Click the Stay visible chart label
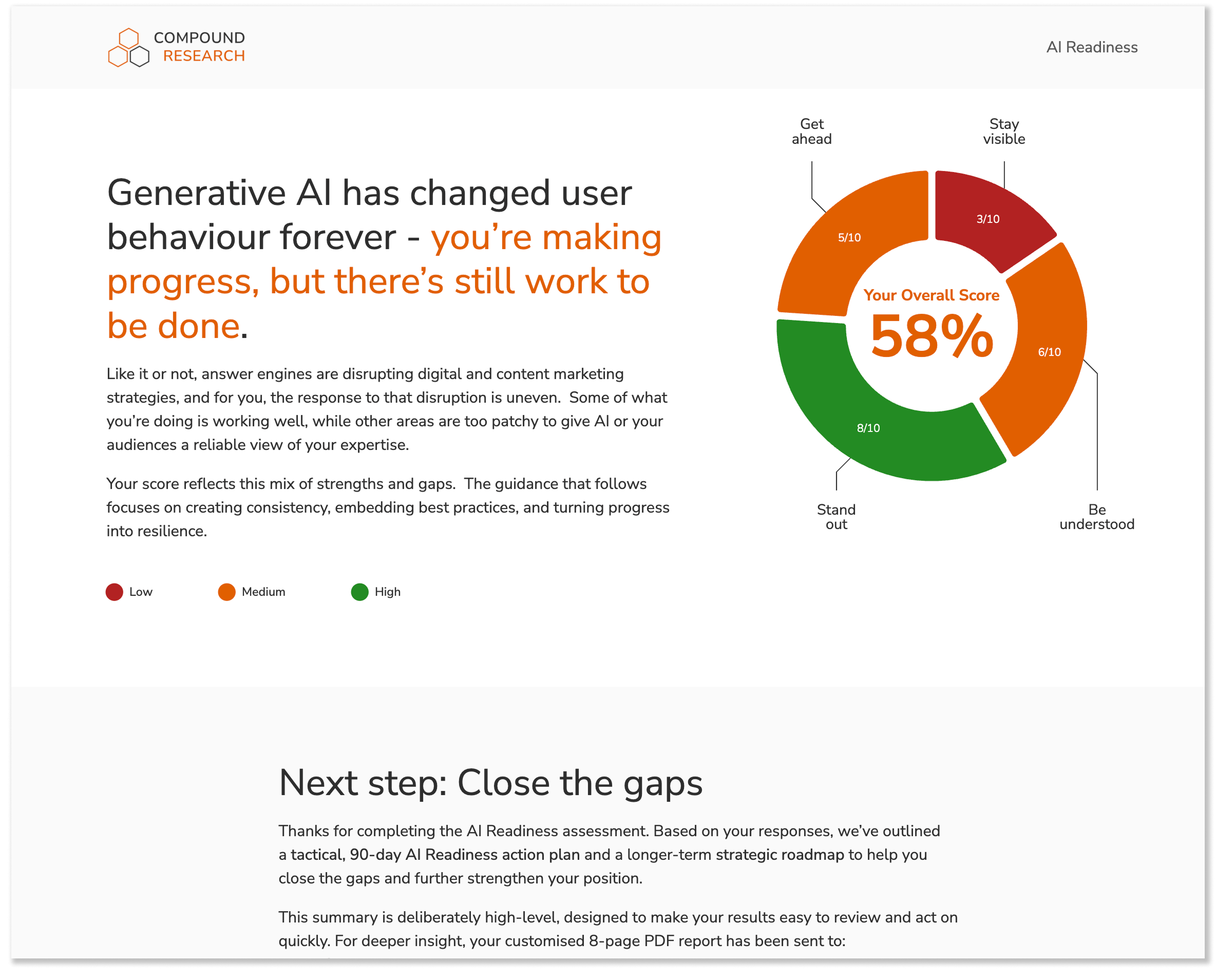 [1004, 131]
